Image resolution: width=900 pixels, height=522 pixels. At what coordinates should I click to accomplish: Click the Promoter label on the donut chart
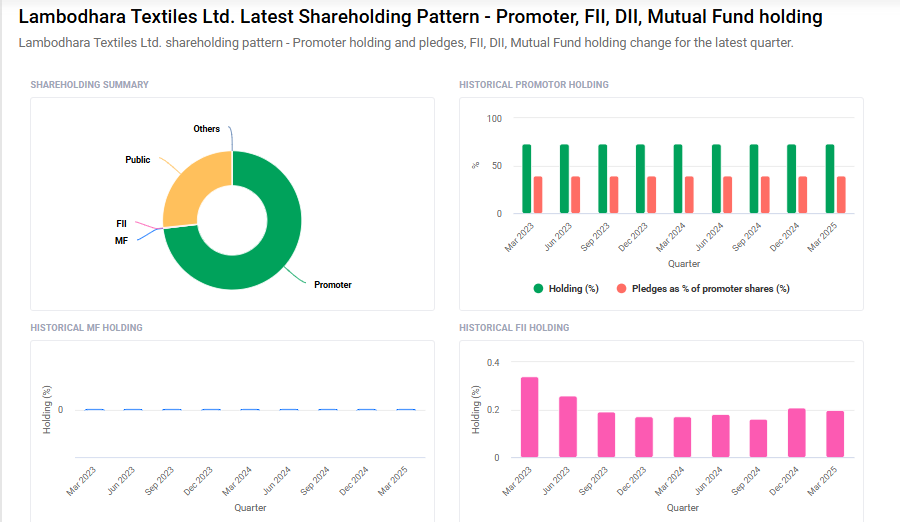[333, 285]
